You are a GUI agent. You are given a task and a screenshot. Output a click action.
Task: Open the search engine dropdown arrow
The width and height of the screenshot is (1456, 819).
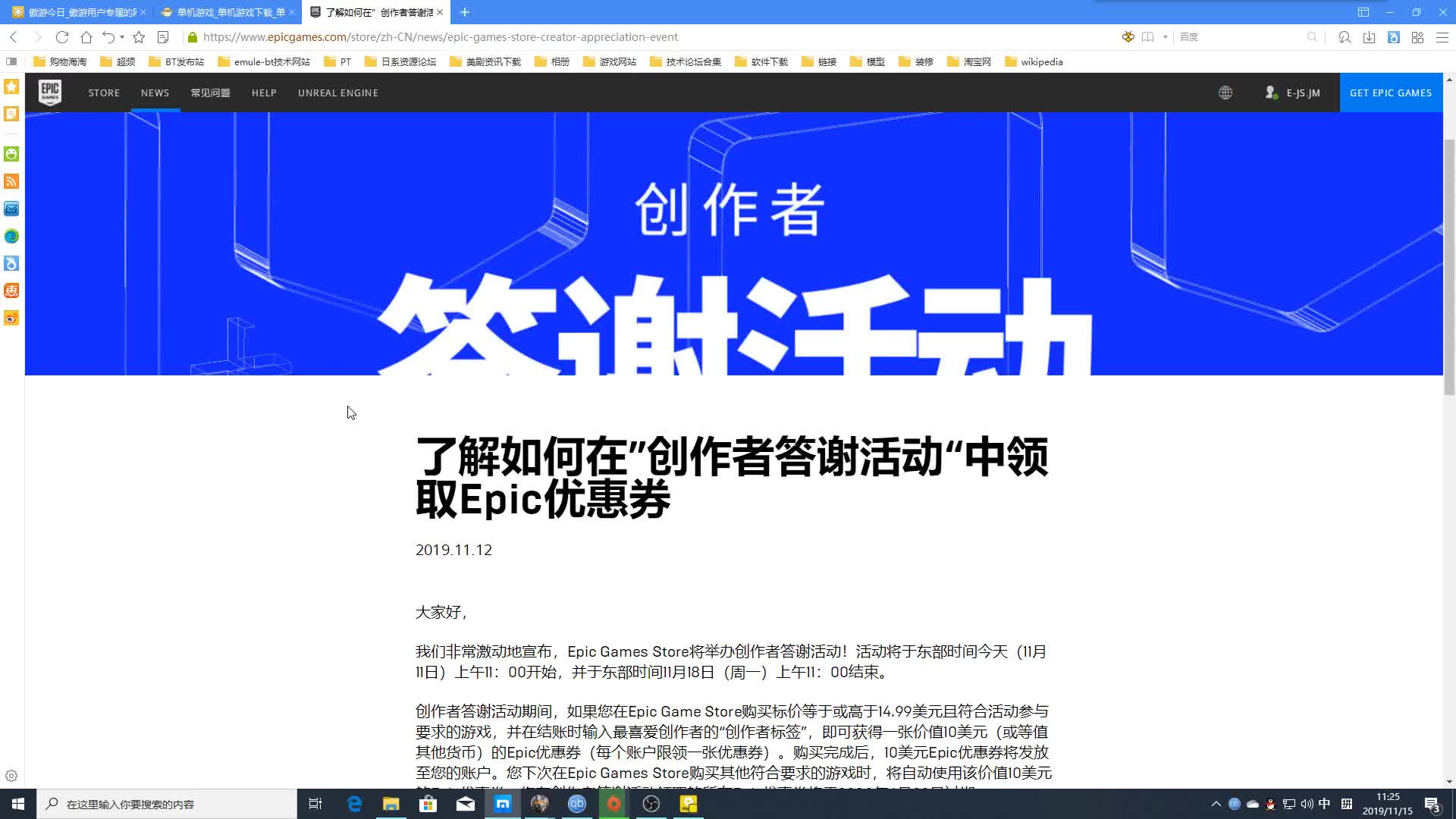click(1166, 36)
